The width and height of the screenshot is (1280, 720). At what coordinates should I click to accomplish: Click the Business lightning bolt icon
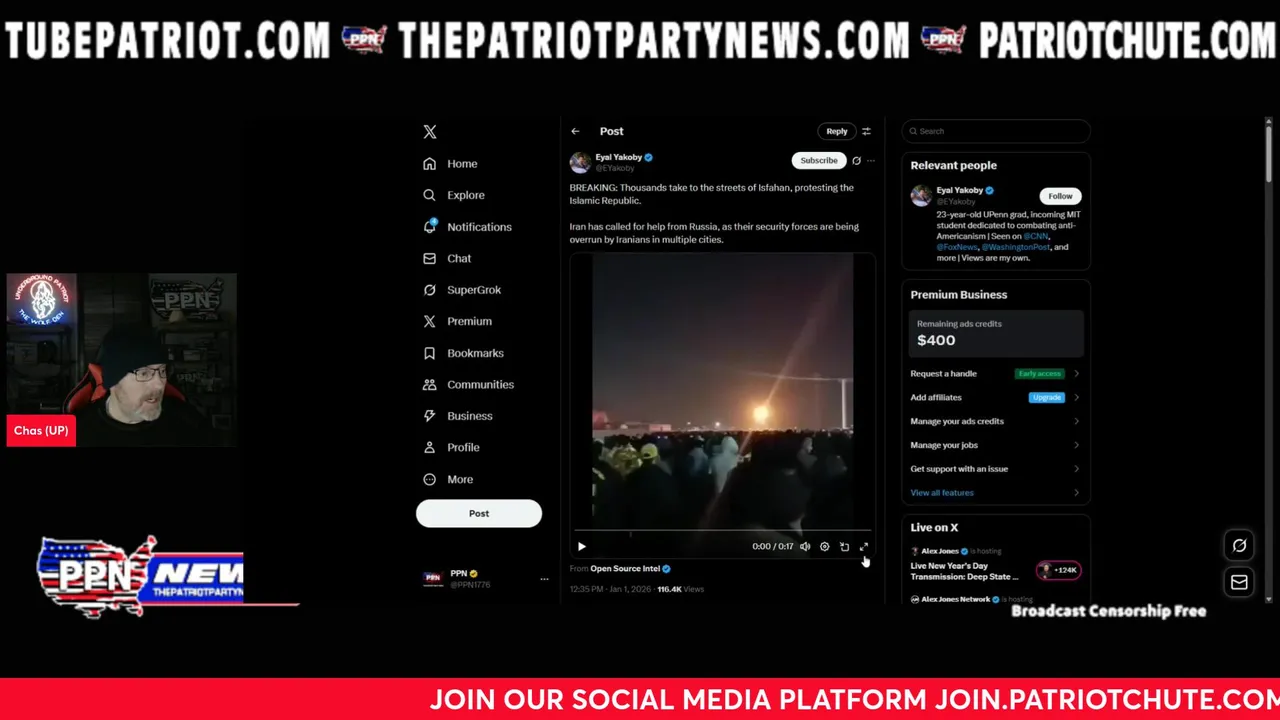click(x=429, y=416)
